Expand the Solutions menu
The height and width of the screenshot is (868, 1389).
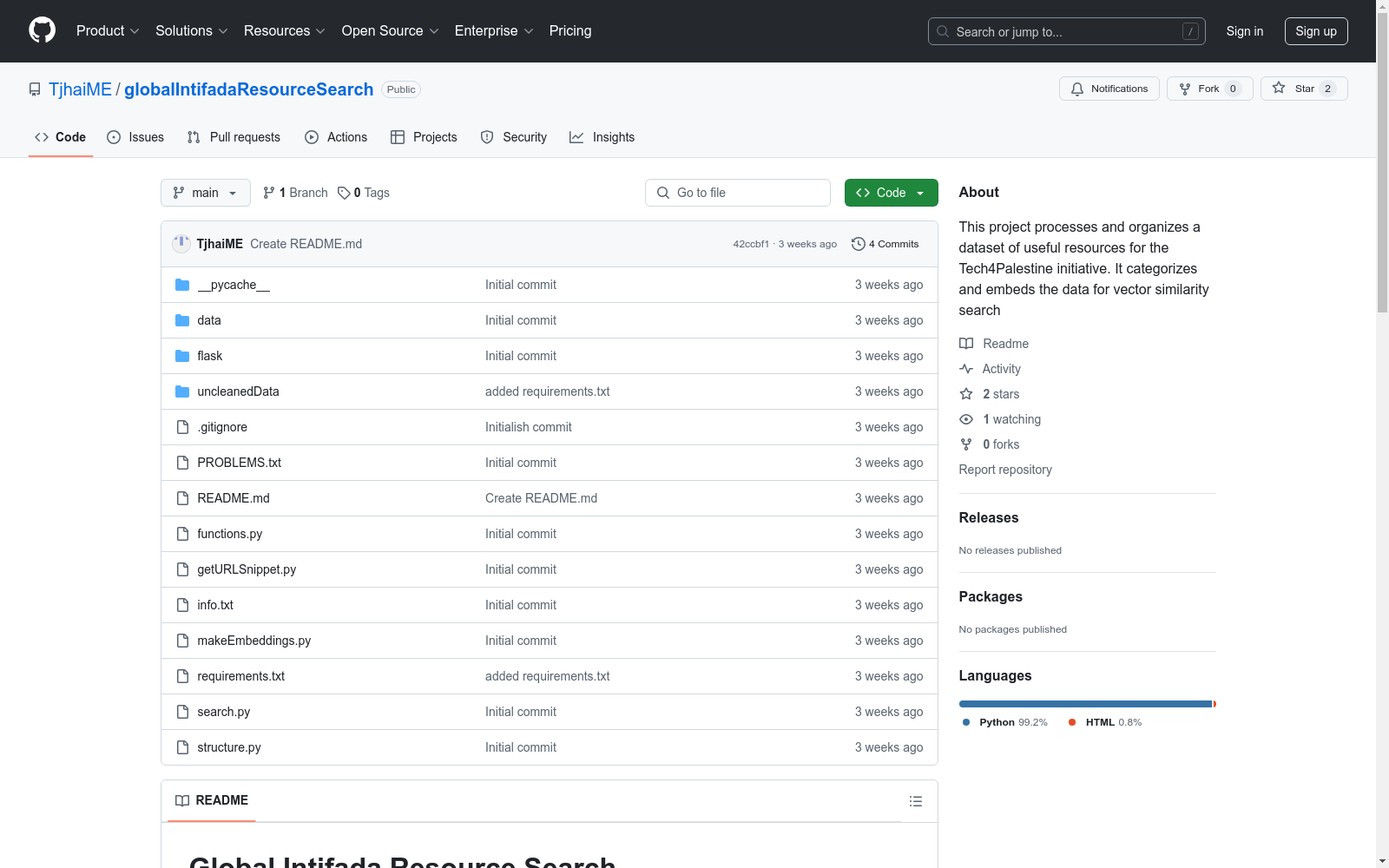192,30
